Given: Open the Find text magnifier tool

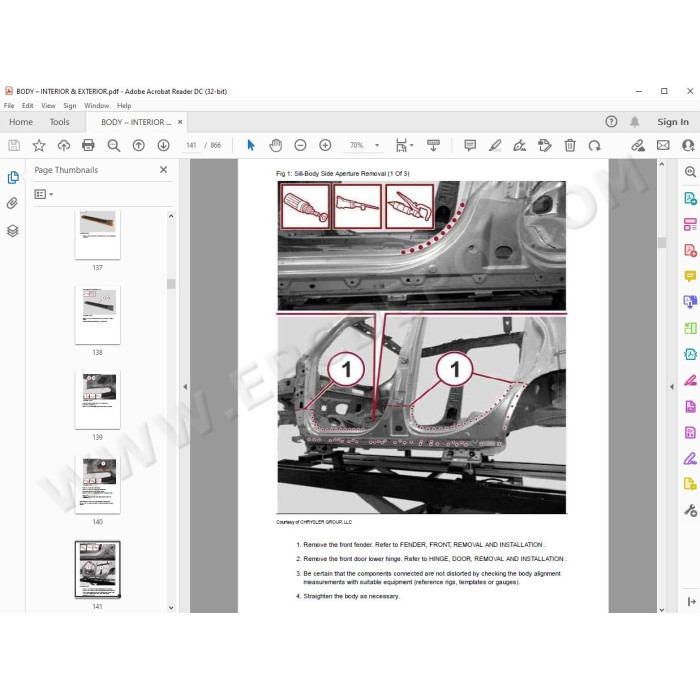Looking at the screenshot, I should click(x=114, y=145).
